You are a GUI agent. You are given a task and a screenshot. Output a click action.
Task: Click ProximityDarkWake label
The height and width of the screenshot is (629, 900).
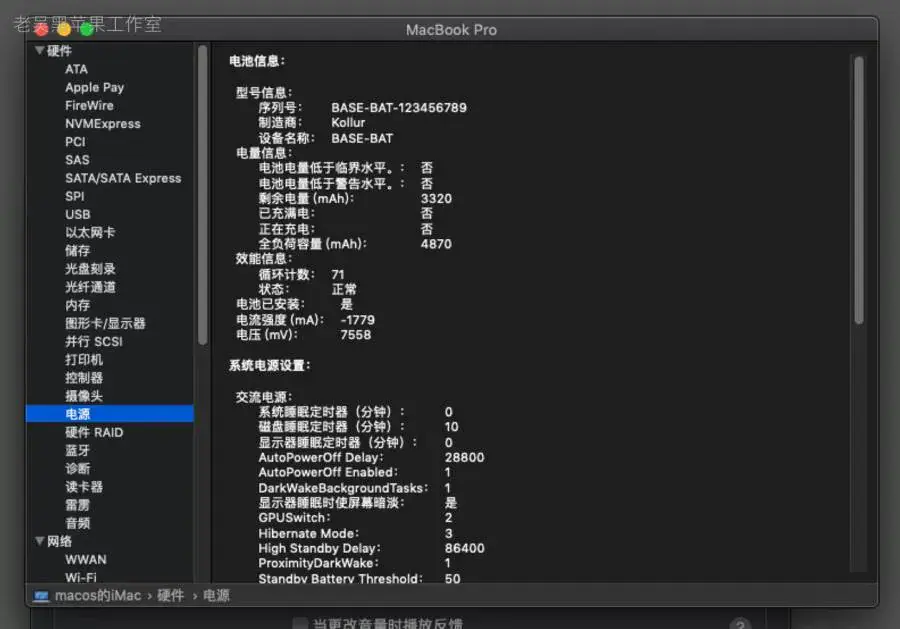318,563
